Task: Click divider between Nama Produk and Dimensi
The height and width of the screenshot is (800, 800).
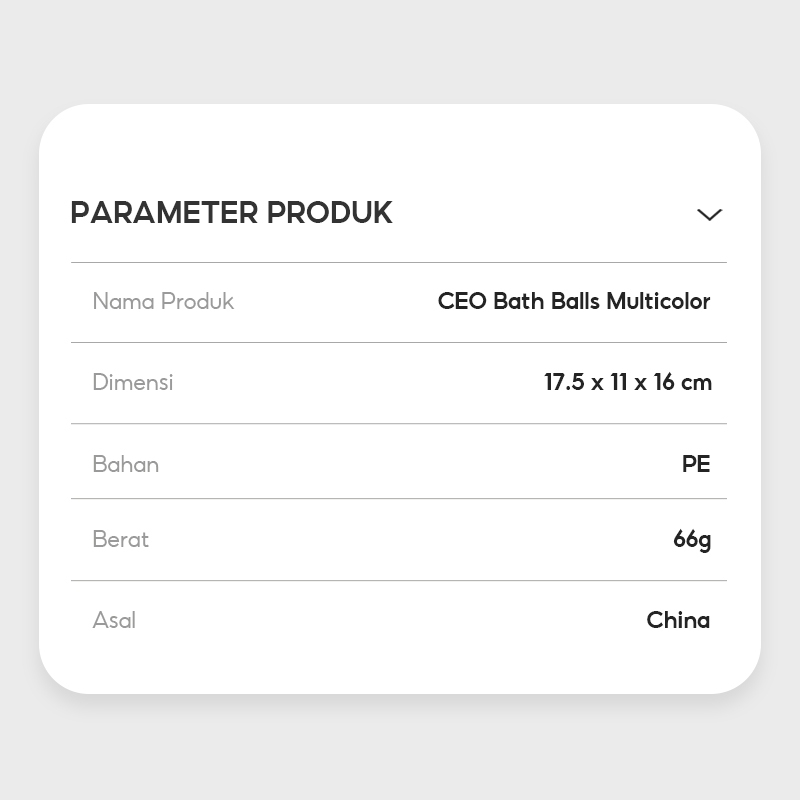Action: point(398,342)
